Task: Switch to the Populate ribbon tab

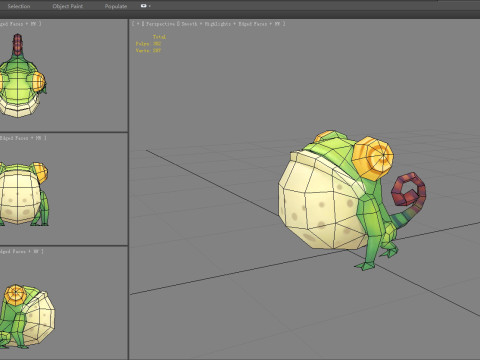Action: click(x=116, y=6)
